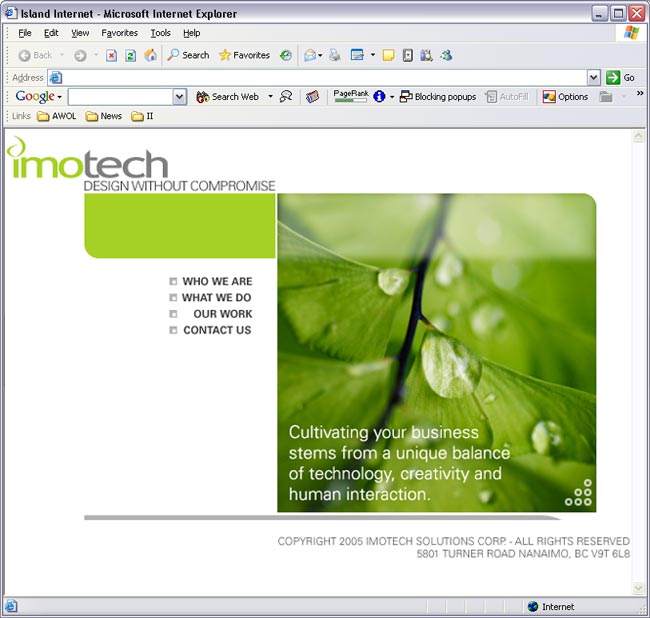Click the Forward arrow button
Viewport: 650px width, 618px height.
click(80, 55)
